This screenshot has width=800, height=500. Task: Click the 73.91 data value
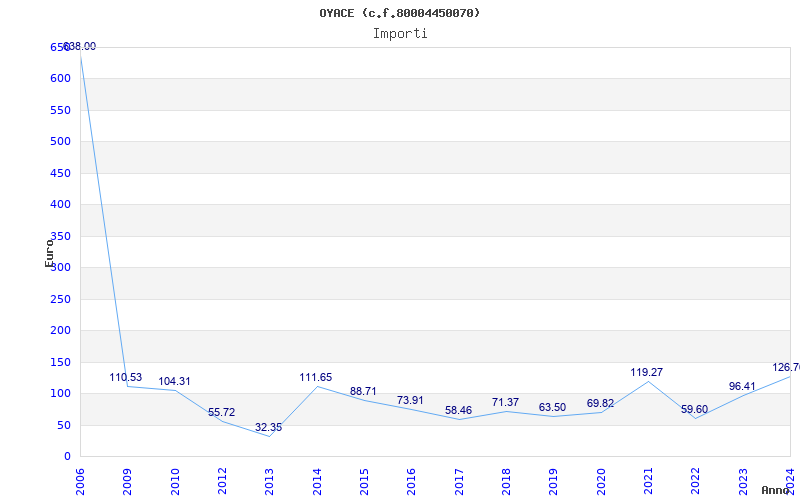click(410, 401)
